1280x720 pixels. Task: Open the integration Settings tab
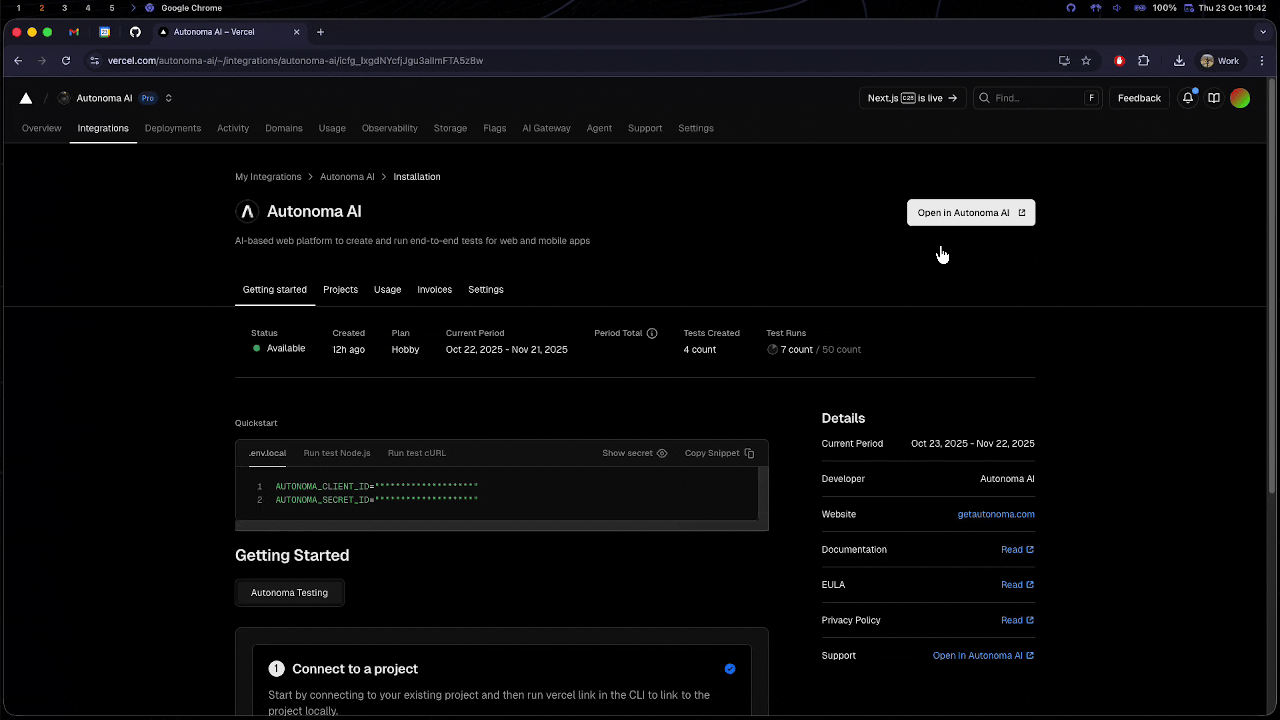(486, 289)
